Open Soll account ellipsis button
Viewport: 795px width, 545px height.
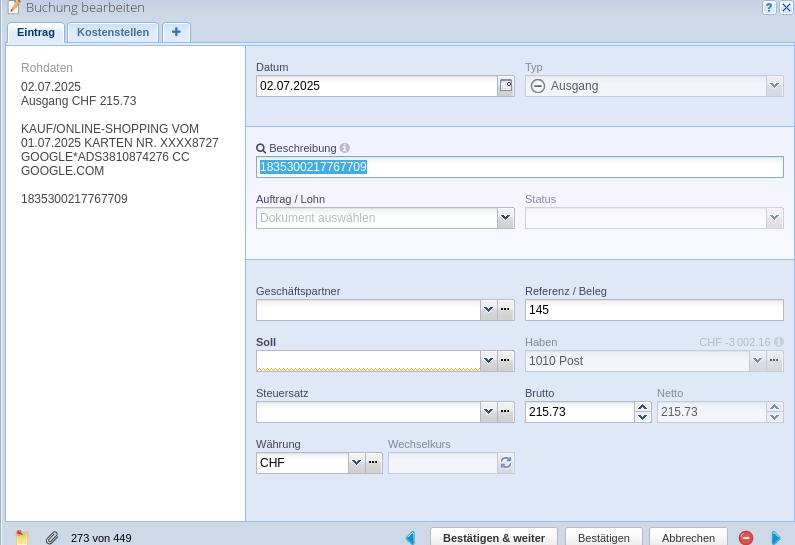coord(505,361)
